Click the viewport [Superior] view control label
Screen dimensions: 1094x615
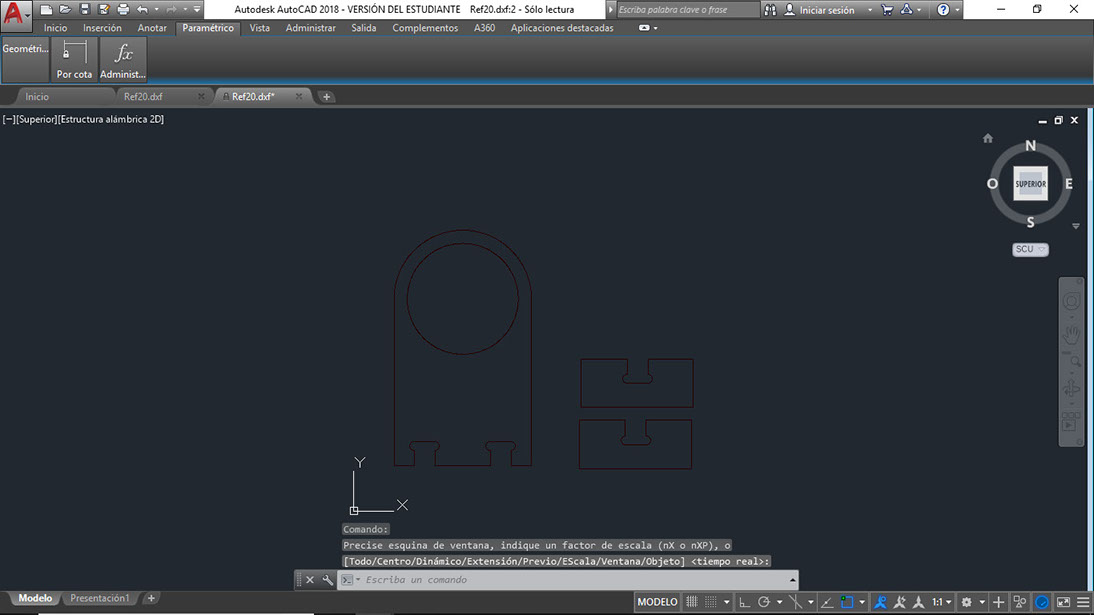click(36, 119)
